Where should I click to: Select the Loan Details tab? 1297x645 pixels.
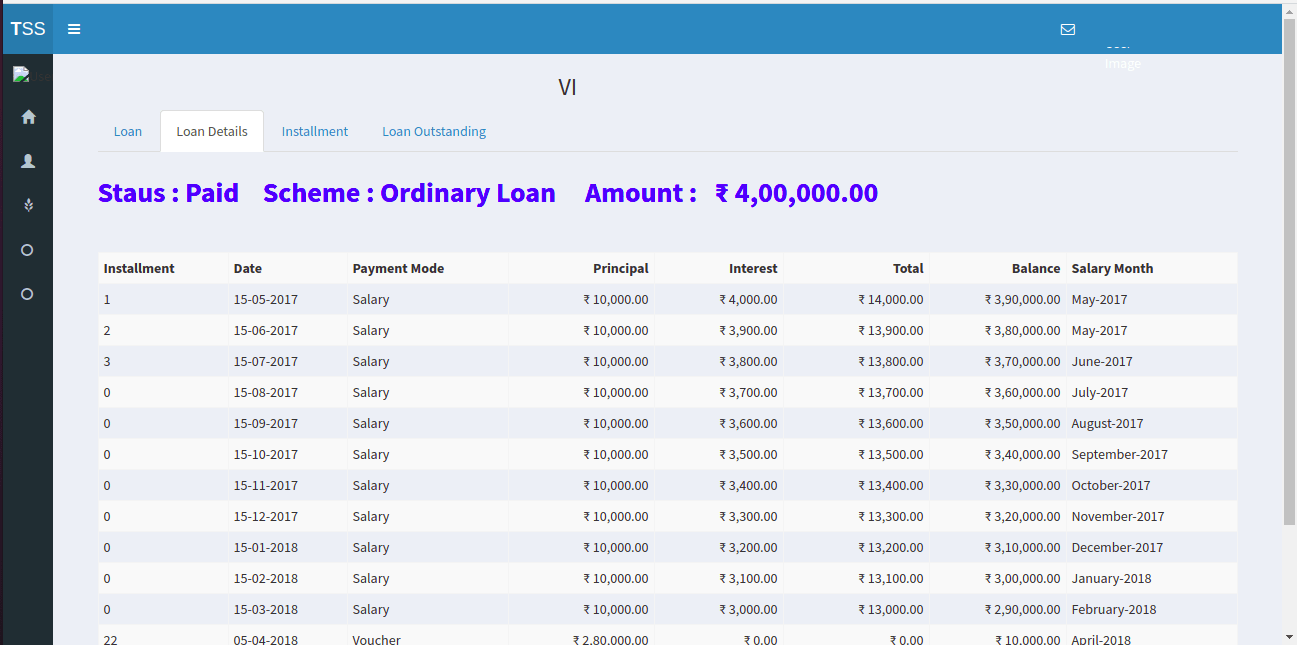[x=212, y=131]
